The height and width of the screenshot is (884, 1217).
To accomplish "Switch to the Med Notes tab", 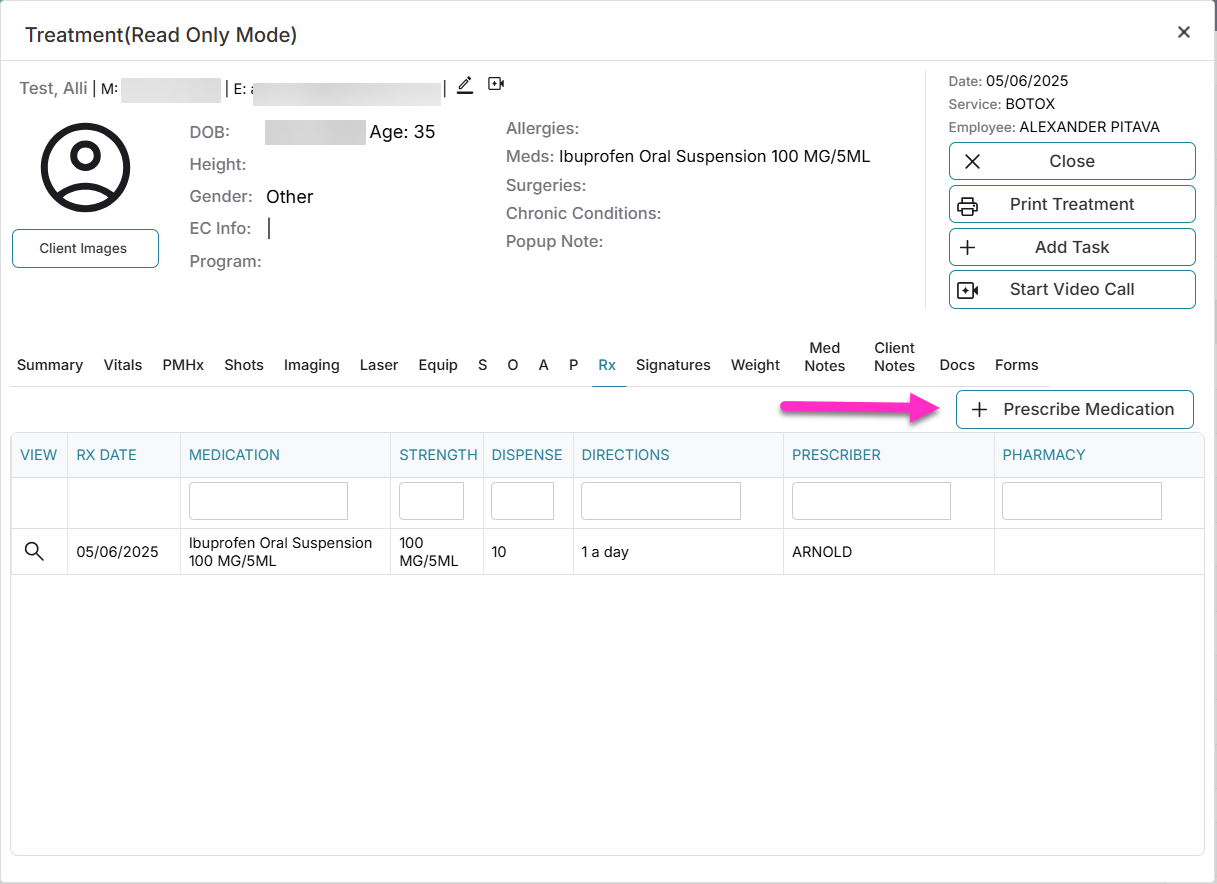I will pos(824,357).
